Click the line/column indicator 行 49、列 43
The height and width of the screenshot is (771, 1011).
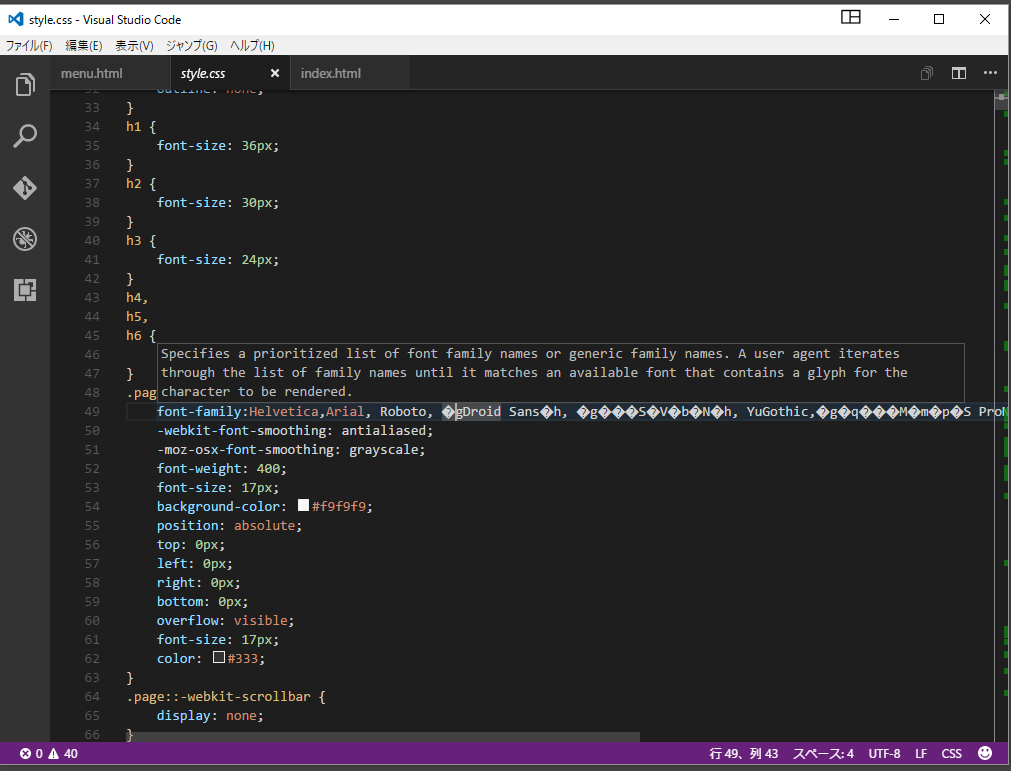tap(743, 754)
